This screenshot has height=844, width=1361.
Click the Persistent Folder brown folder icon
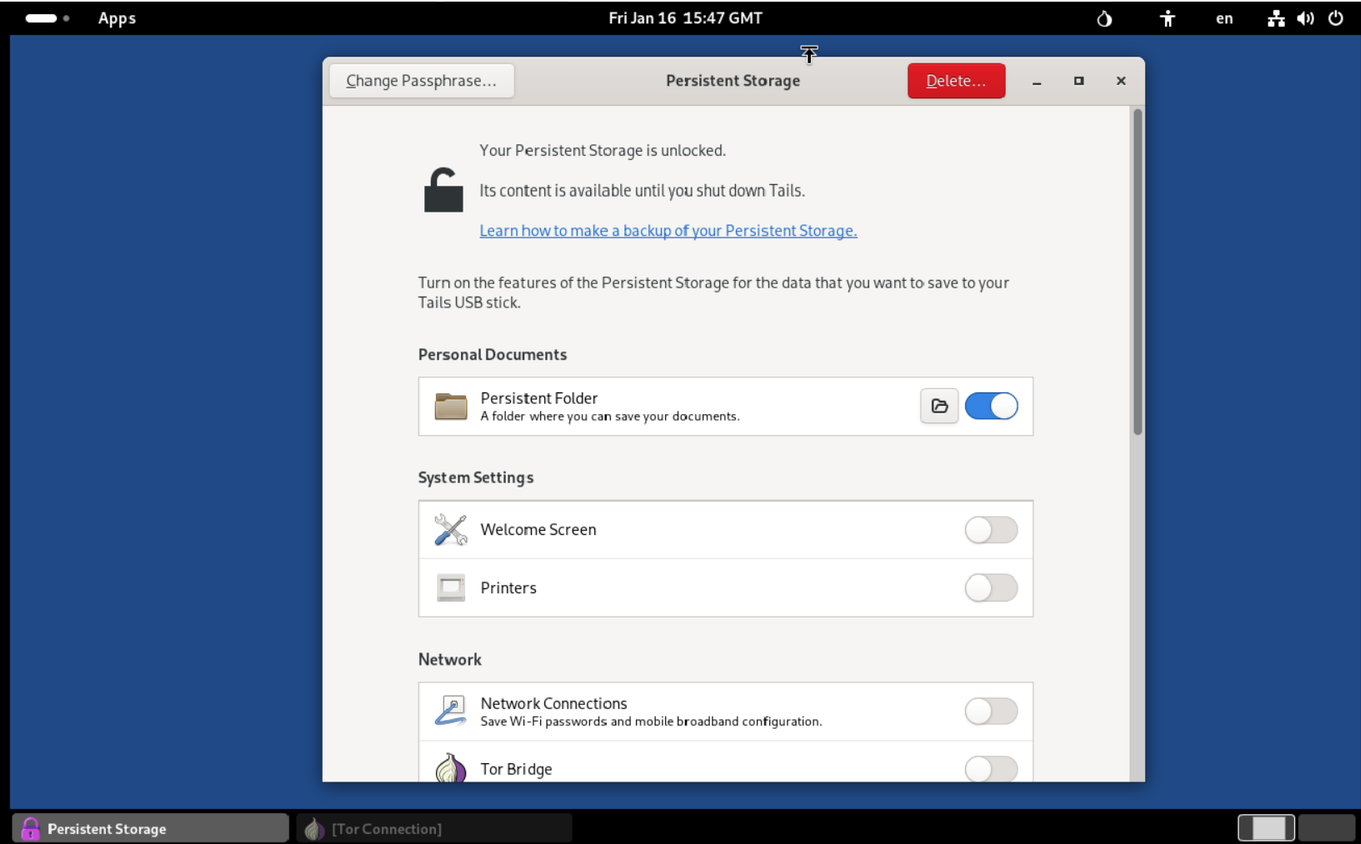451,406
